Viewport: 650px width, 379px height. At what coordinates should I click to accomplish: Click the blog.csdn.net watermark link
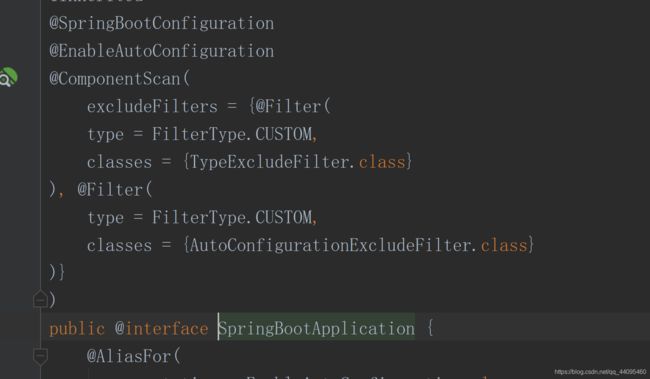pyautogui.click(x=600, y=372)
